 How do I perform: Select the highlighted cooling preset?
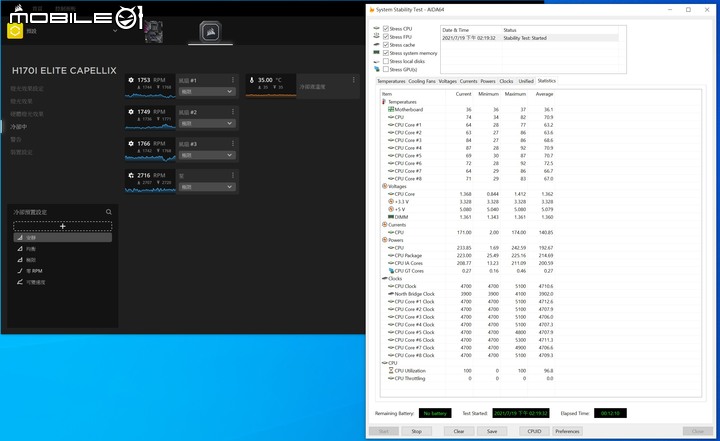pos(62,237)
